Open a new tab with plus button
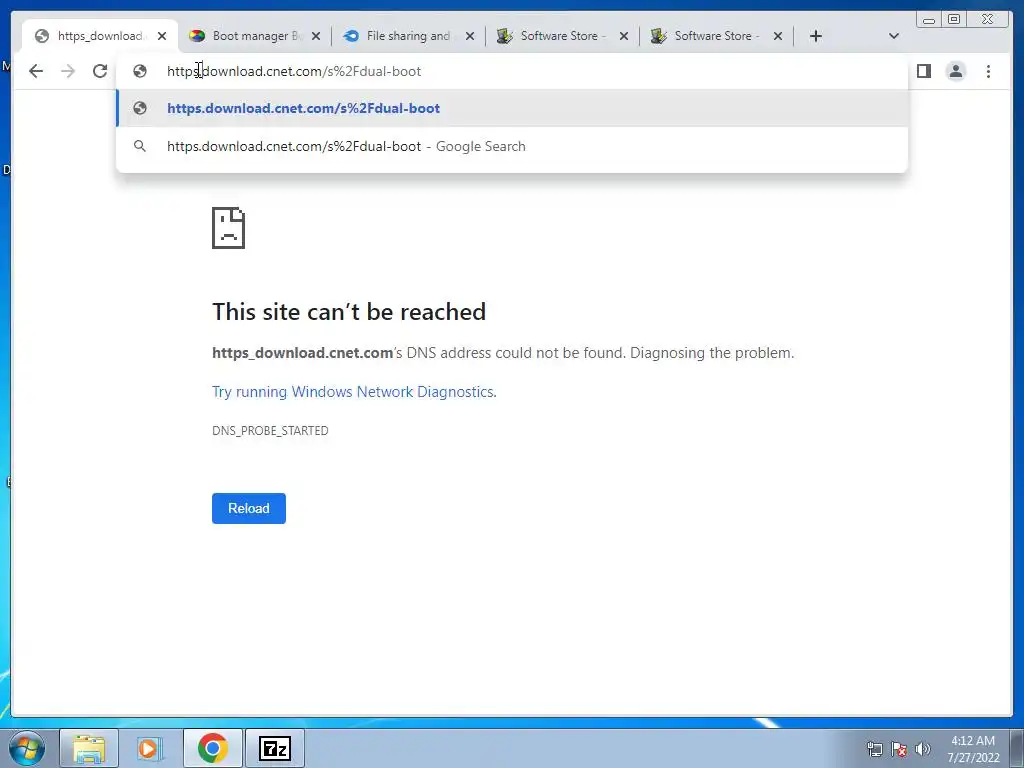The height and width of the screenshot is (768, 1024). pyautogui.click(x=815, y=36)
